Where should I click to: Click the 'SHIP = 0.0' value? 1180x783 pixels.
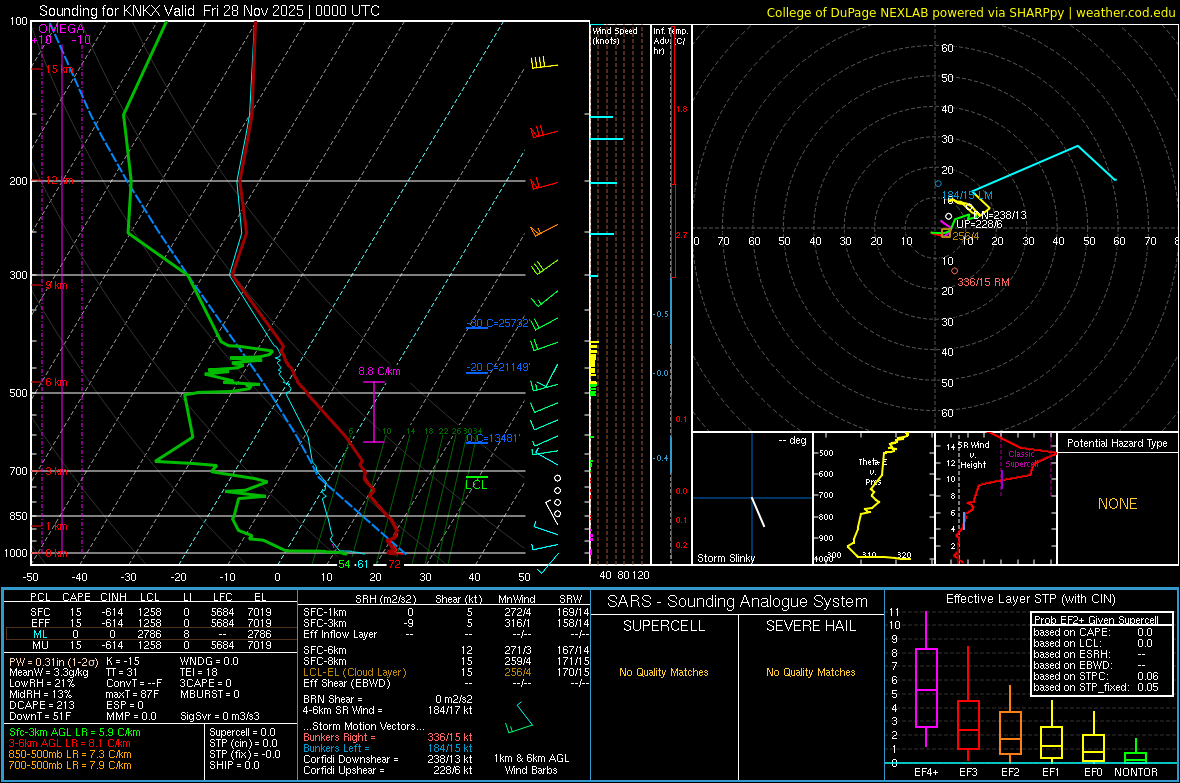coord(234,765)
